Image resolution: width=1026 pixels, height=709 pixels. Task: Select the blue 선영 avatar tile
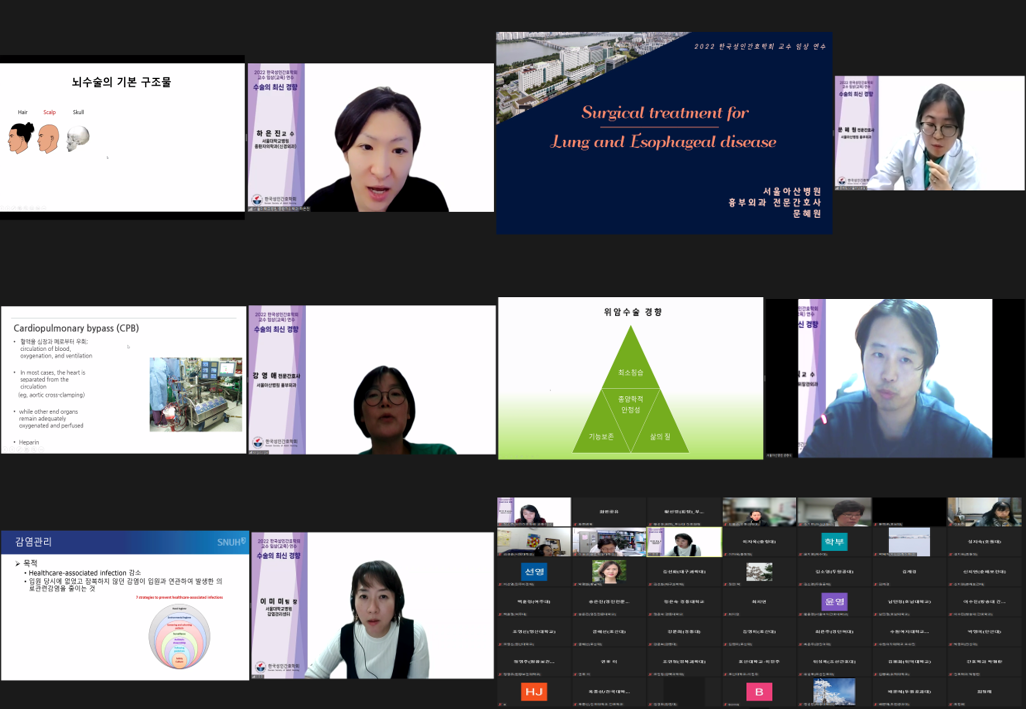pyautogui.click(x=534, y=572)
